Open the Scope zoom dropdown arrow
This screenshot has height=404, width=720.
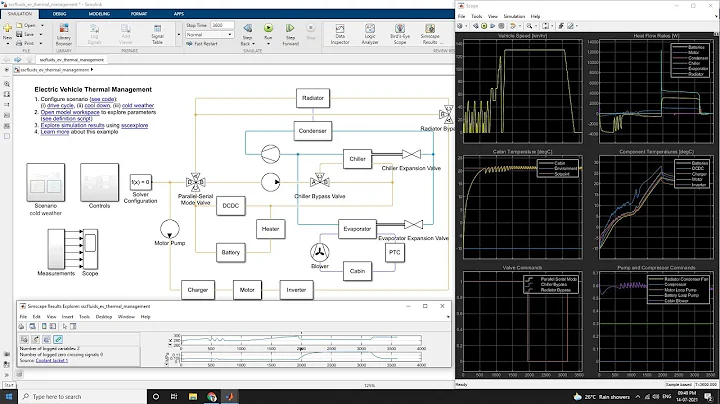535,26
